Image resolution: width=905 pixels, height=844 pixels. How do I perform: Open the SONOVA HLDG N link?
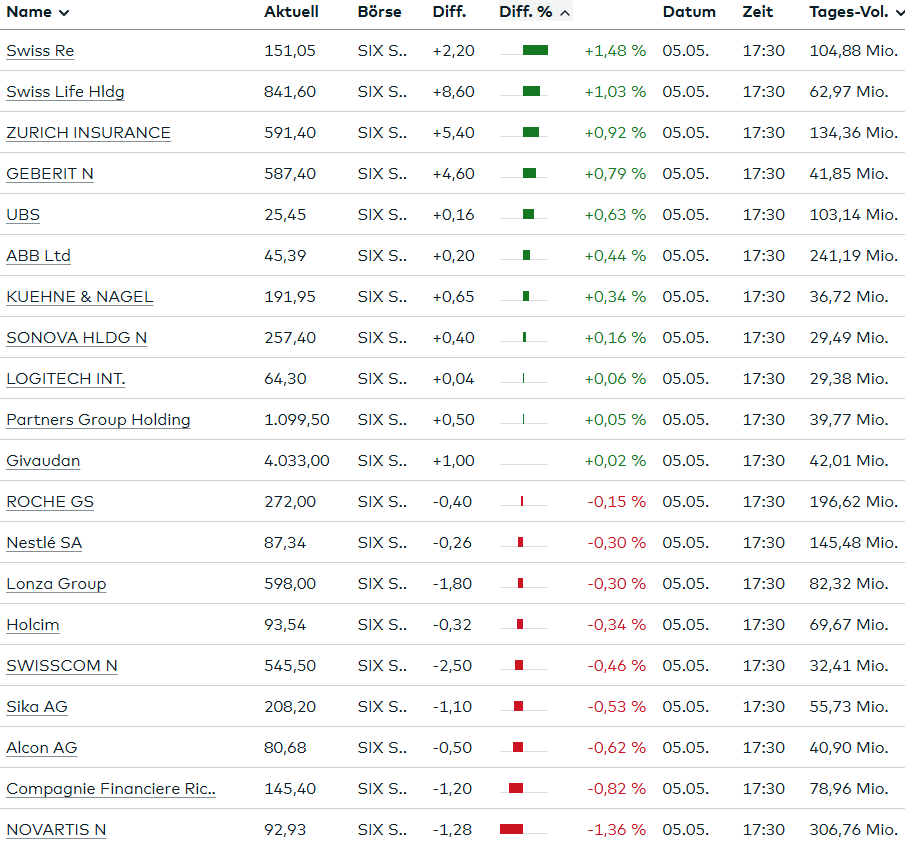77,338
